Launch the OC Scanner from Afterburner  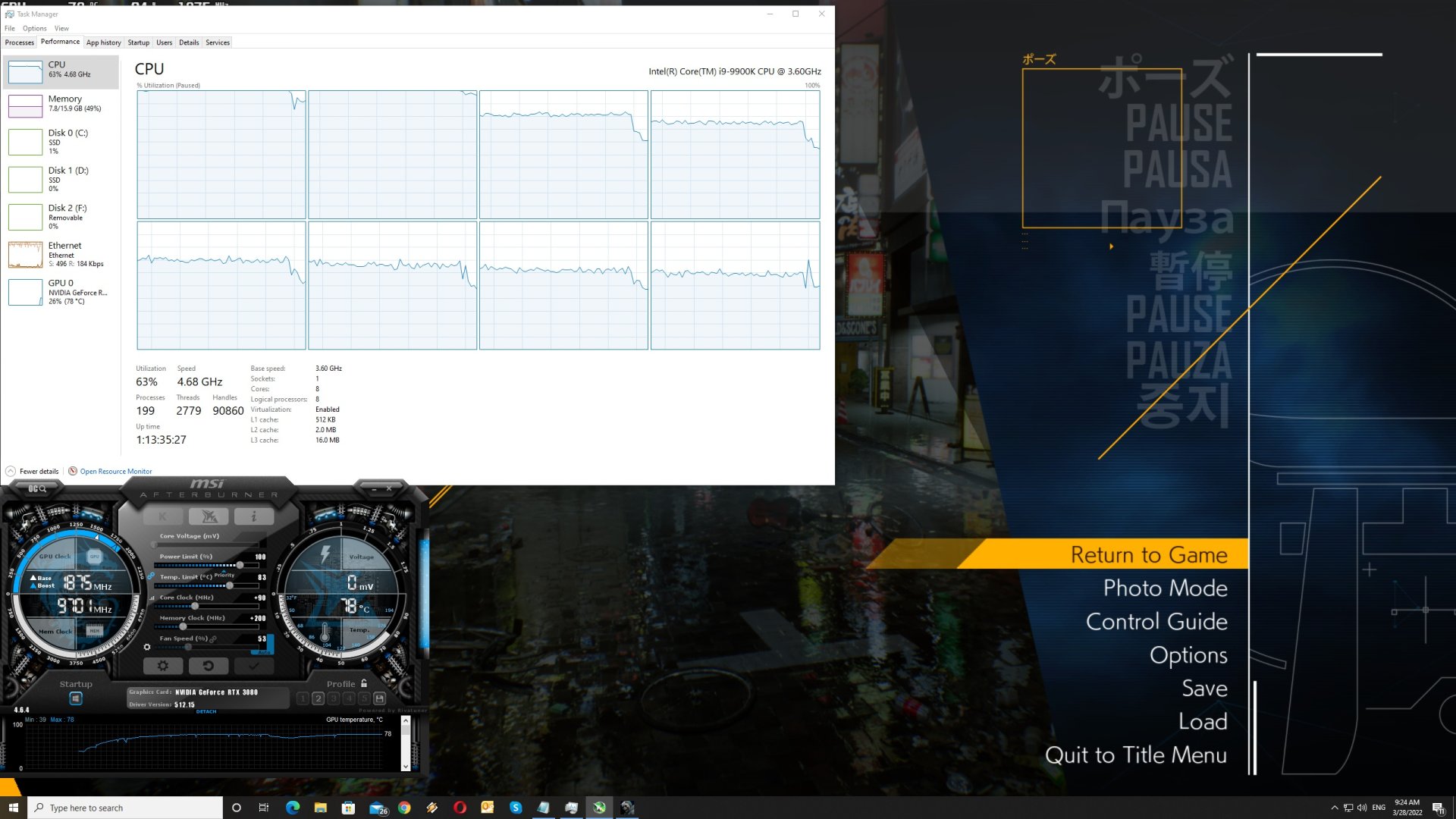point(36,489)
